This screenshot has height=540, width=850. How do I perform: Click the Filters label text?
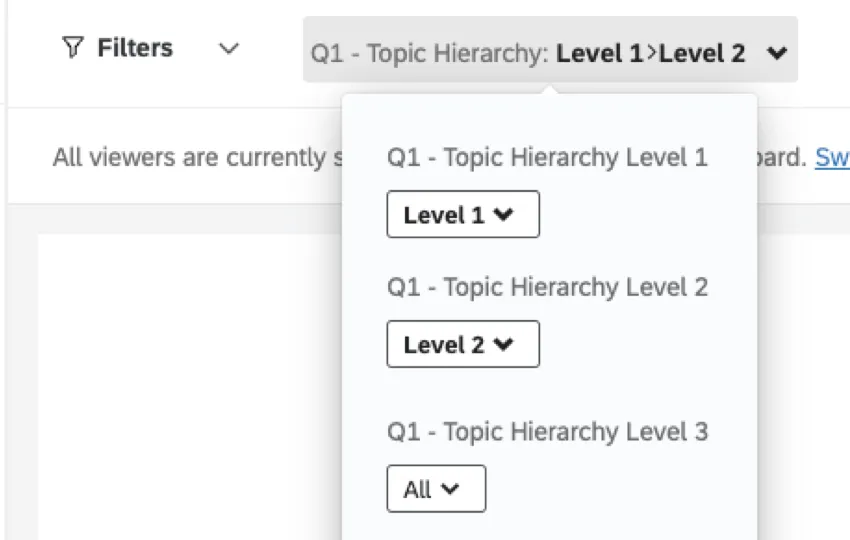(134, 48)
